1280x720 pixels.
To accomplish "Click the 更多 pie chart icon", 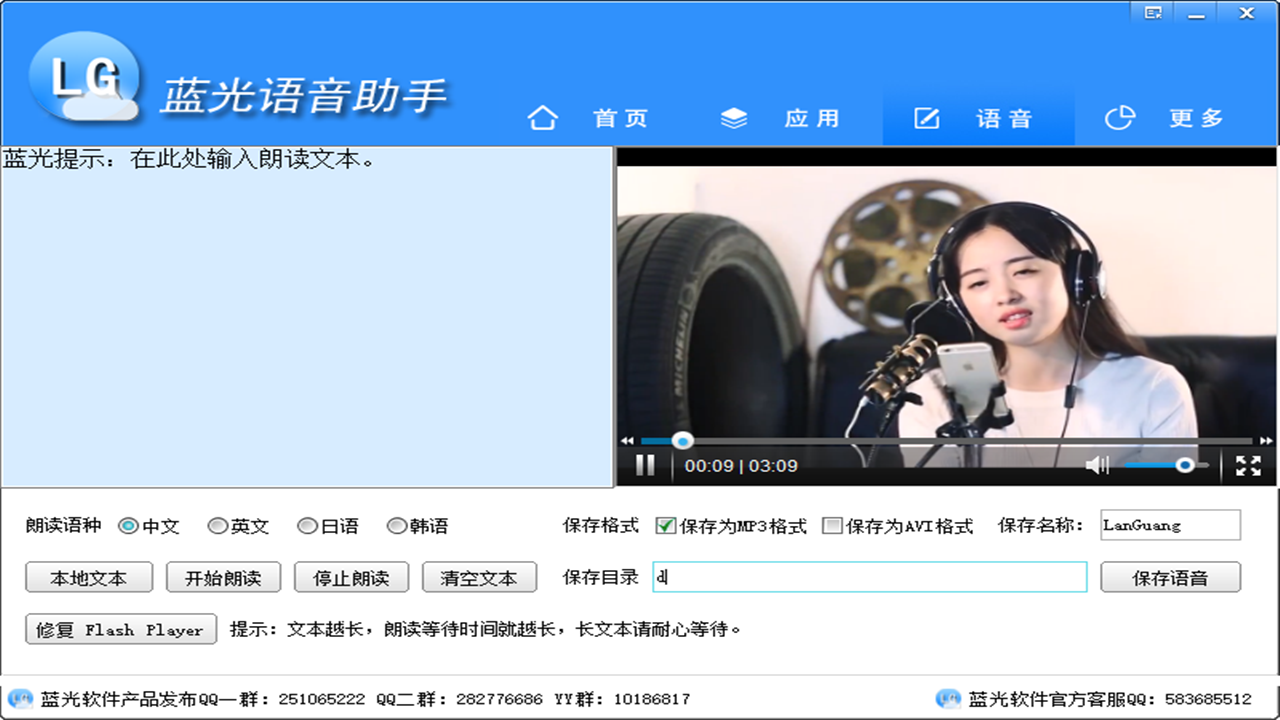I will click(1120, 118).
